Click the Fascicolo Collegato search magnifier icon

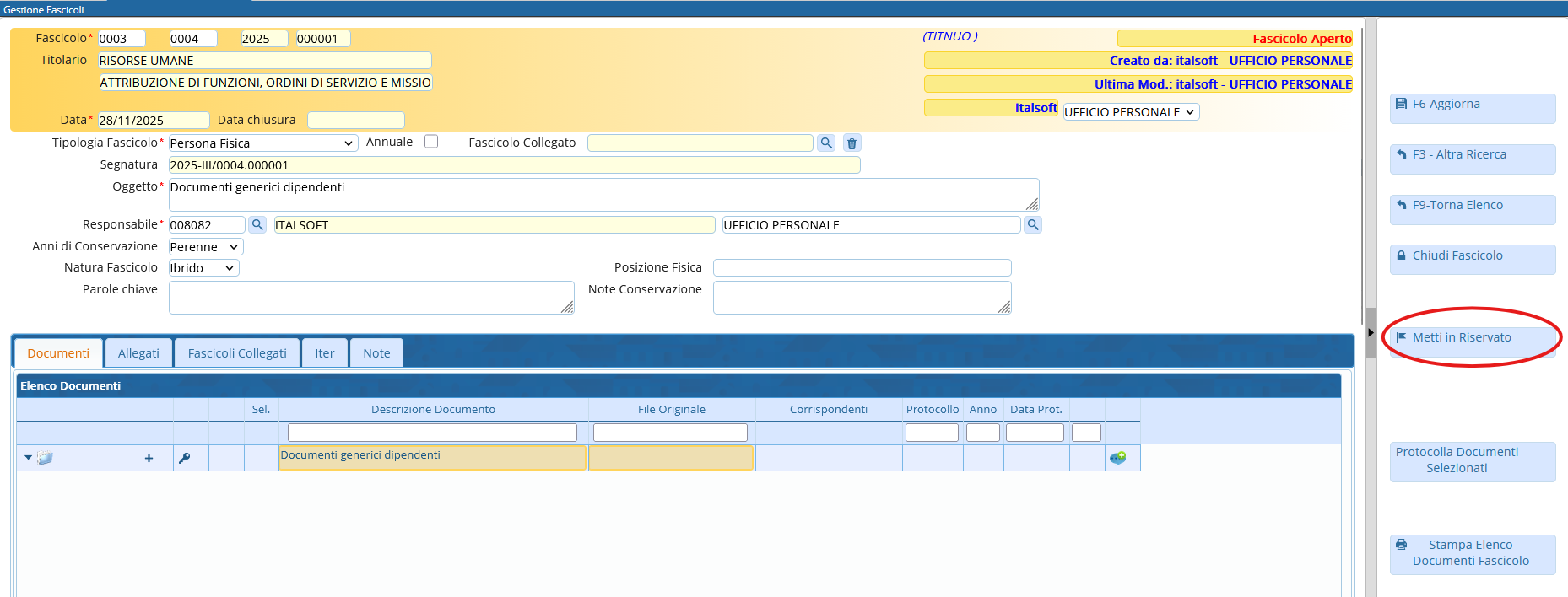(x=826, y=143)
